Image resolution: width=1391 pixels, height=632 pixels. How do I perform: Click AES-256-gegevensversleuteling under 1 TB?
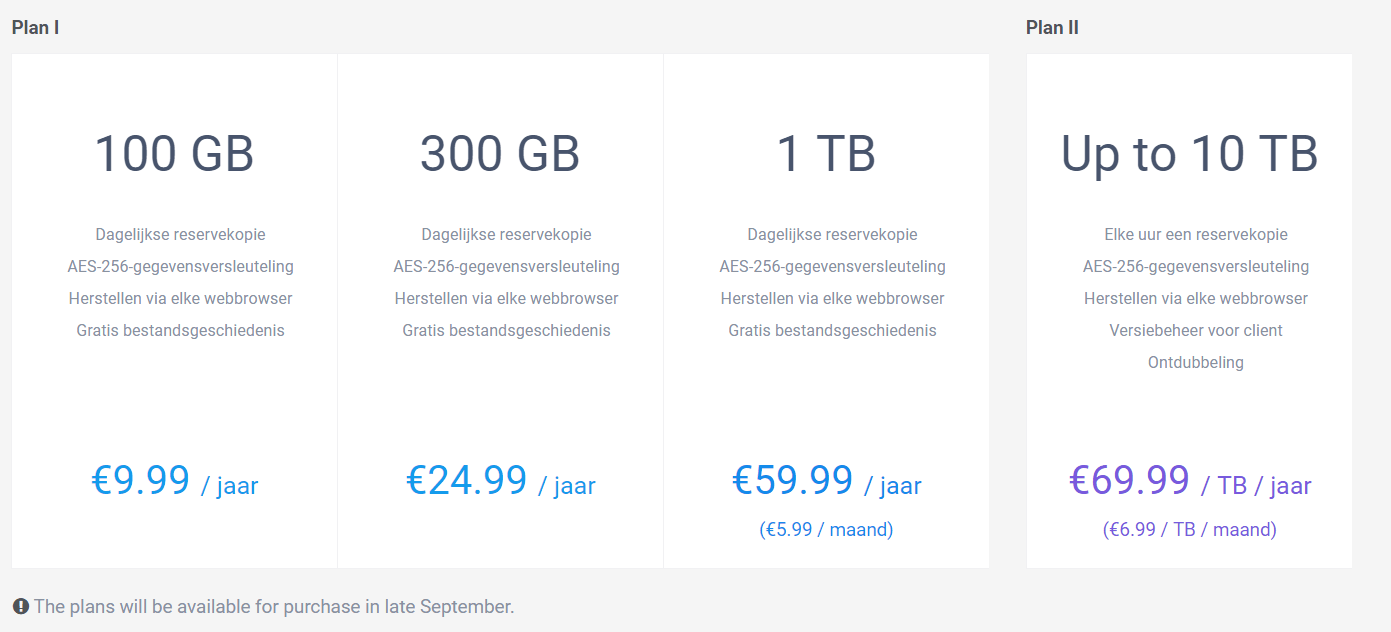click(832, 266)
